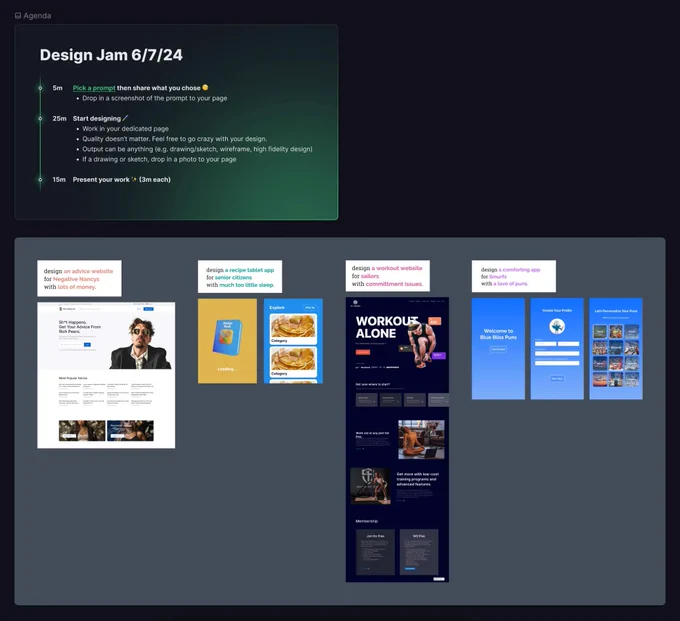Click the blue search button in advice design
Screen dimensions: 680x621
[87, 345]
